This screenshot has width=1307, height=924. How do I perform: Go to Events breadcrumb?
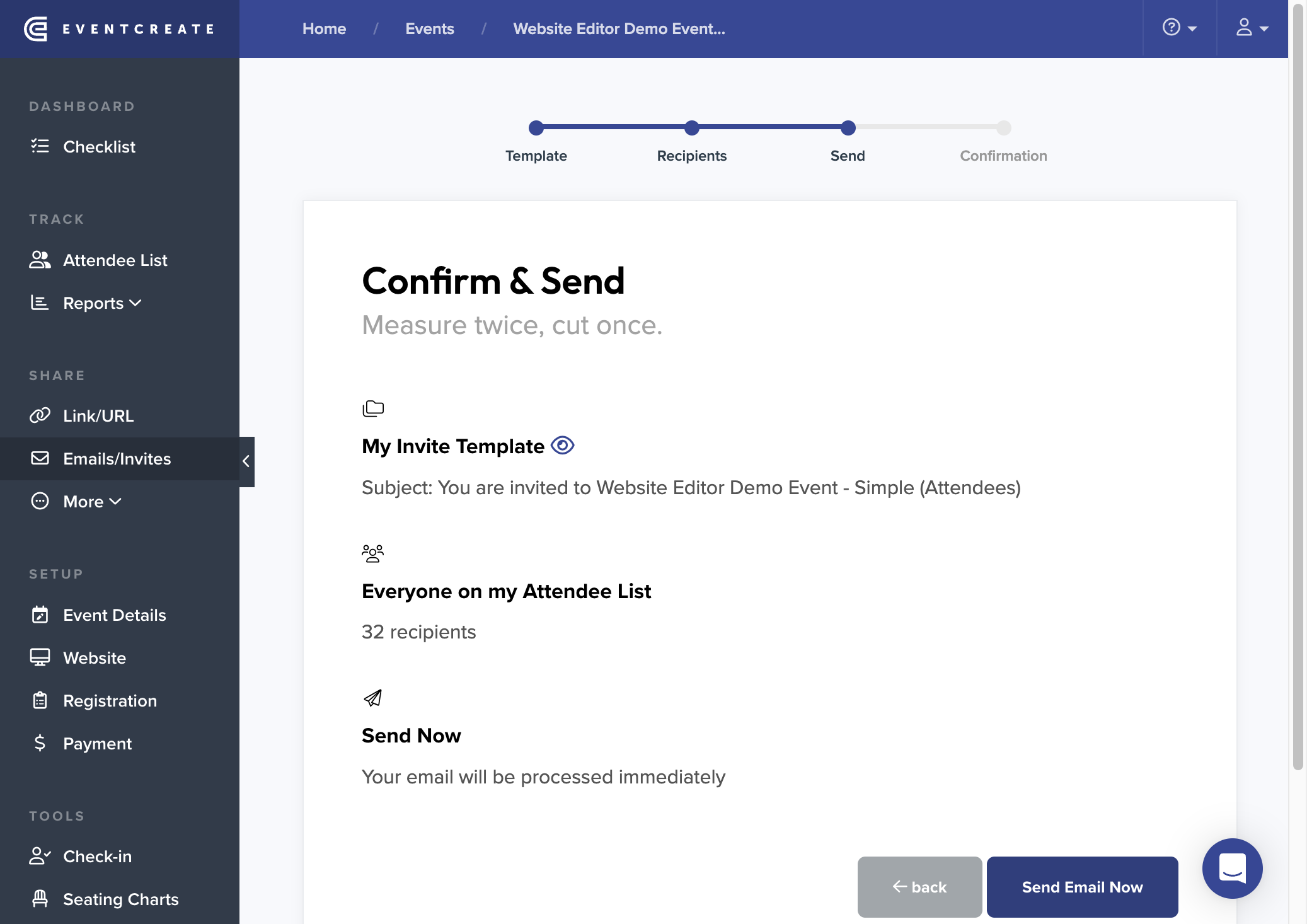point(430,29)
